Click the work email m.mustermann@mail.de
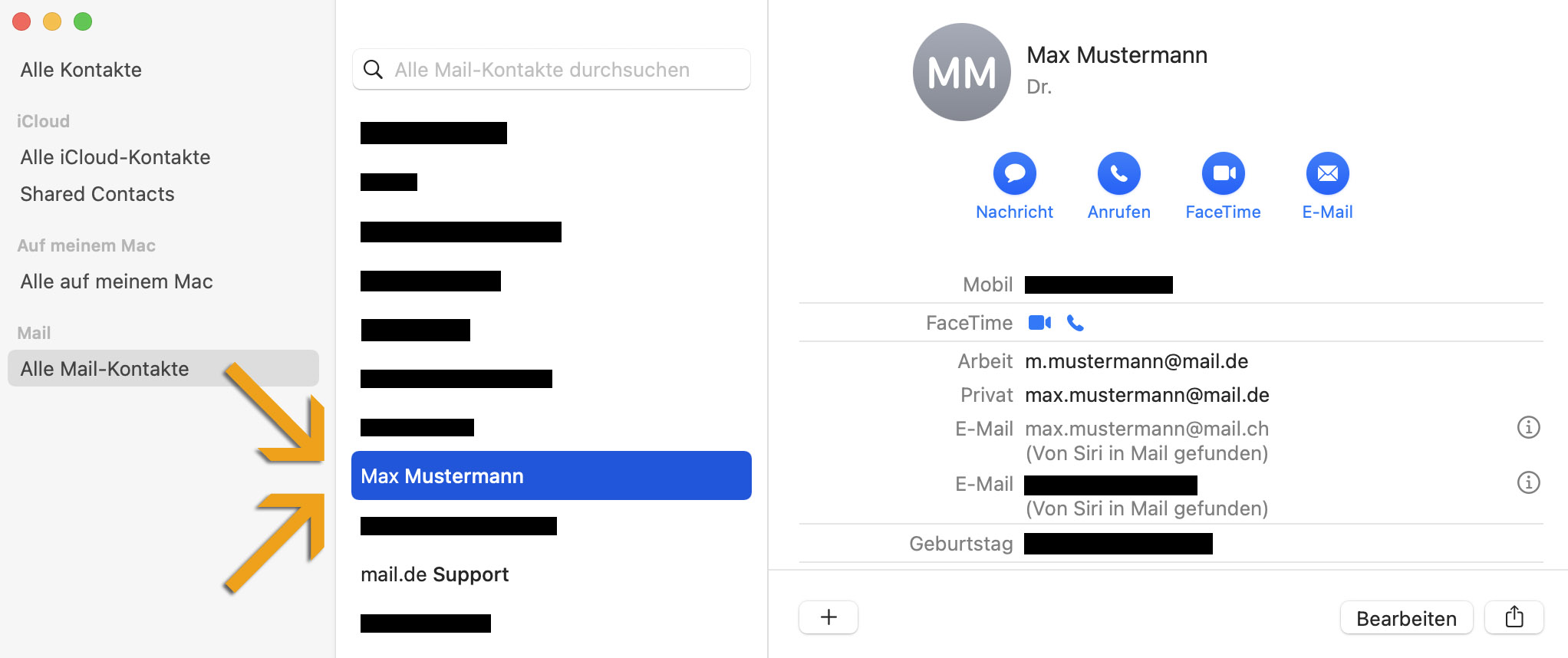Screen dimensions: 1568x658 tap(1136, 361)
